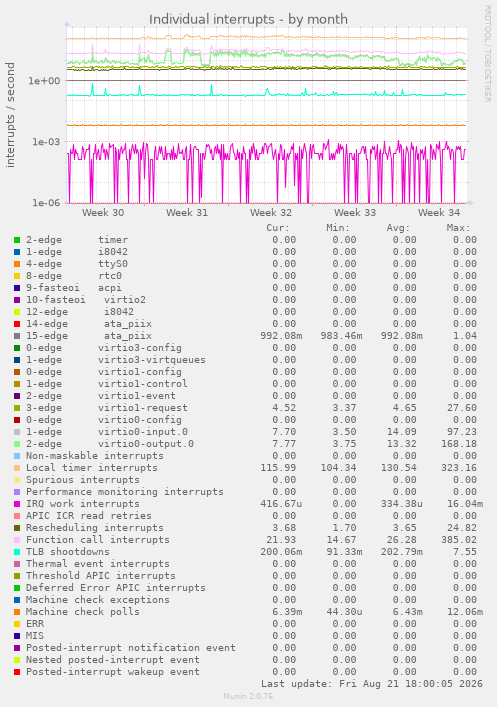Screen dimensions: 497x707
Task: Click the 1e+00 y-axis label
Action: tap(44, 81)
